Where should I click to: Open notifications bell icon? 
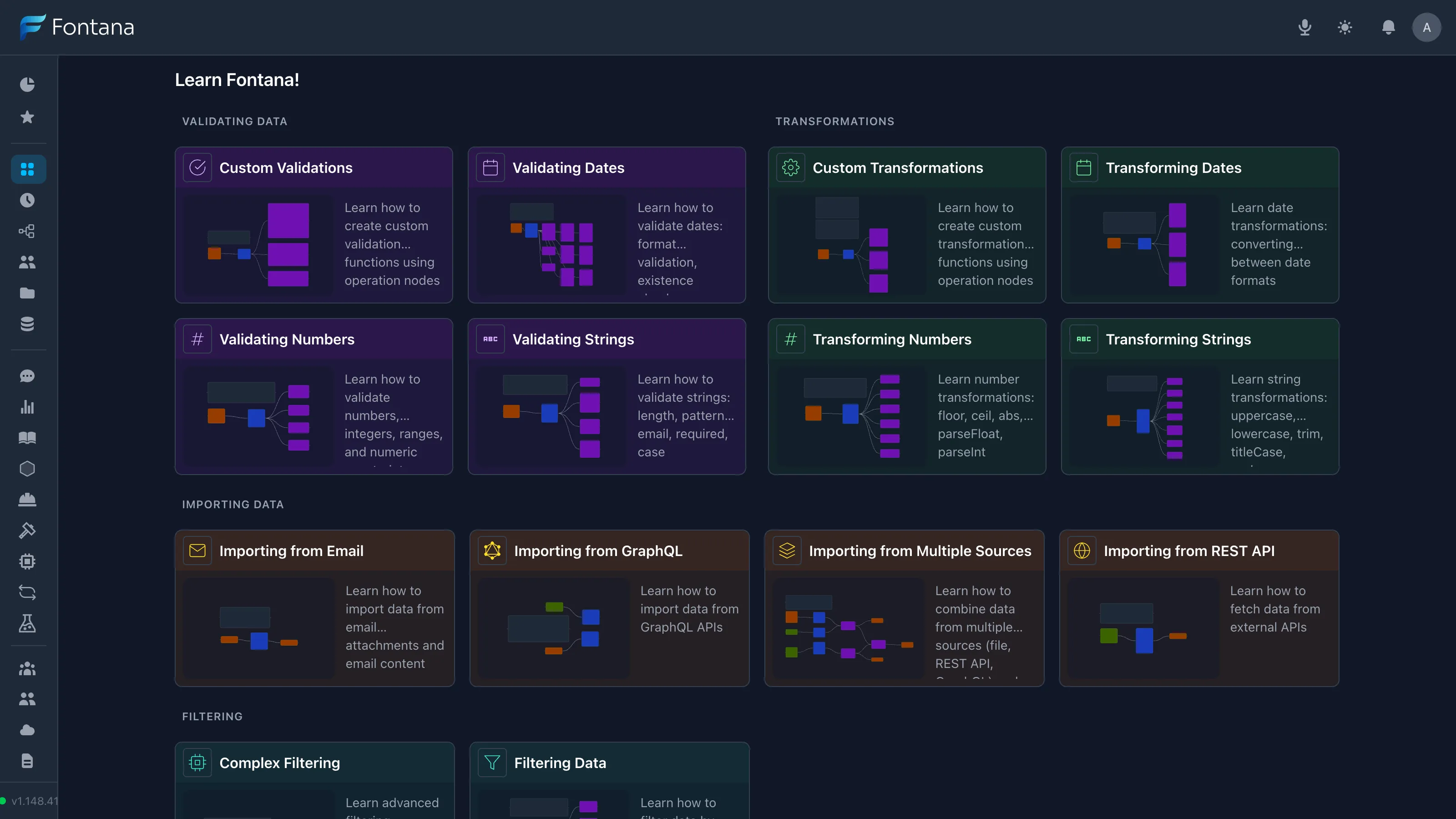1388,27
